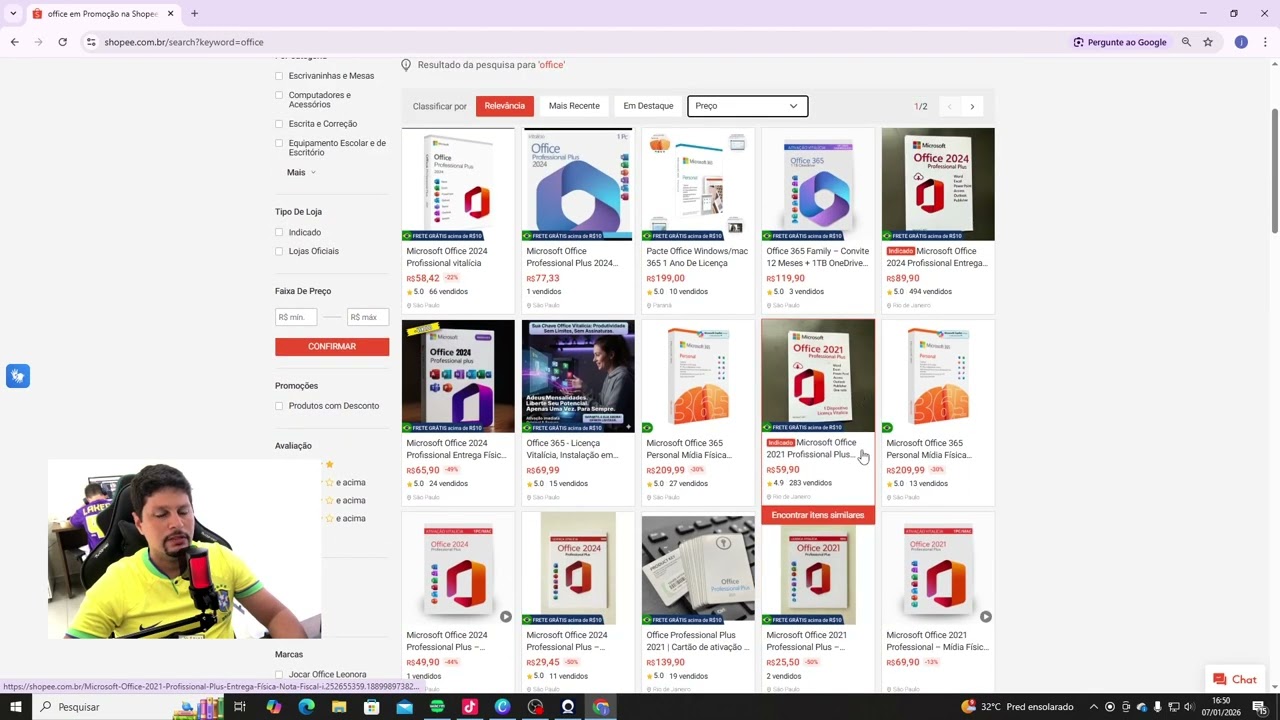Show hidden system tray icons
The width and height of the screenshot is (1280, 720).
(x=1093, y=707)
